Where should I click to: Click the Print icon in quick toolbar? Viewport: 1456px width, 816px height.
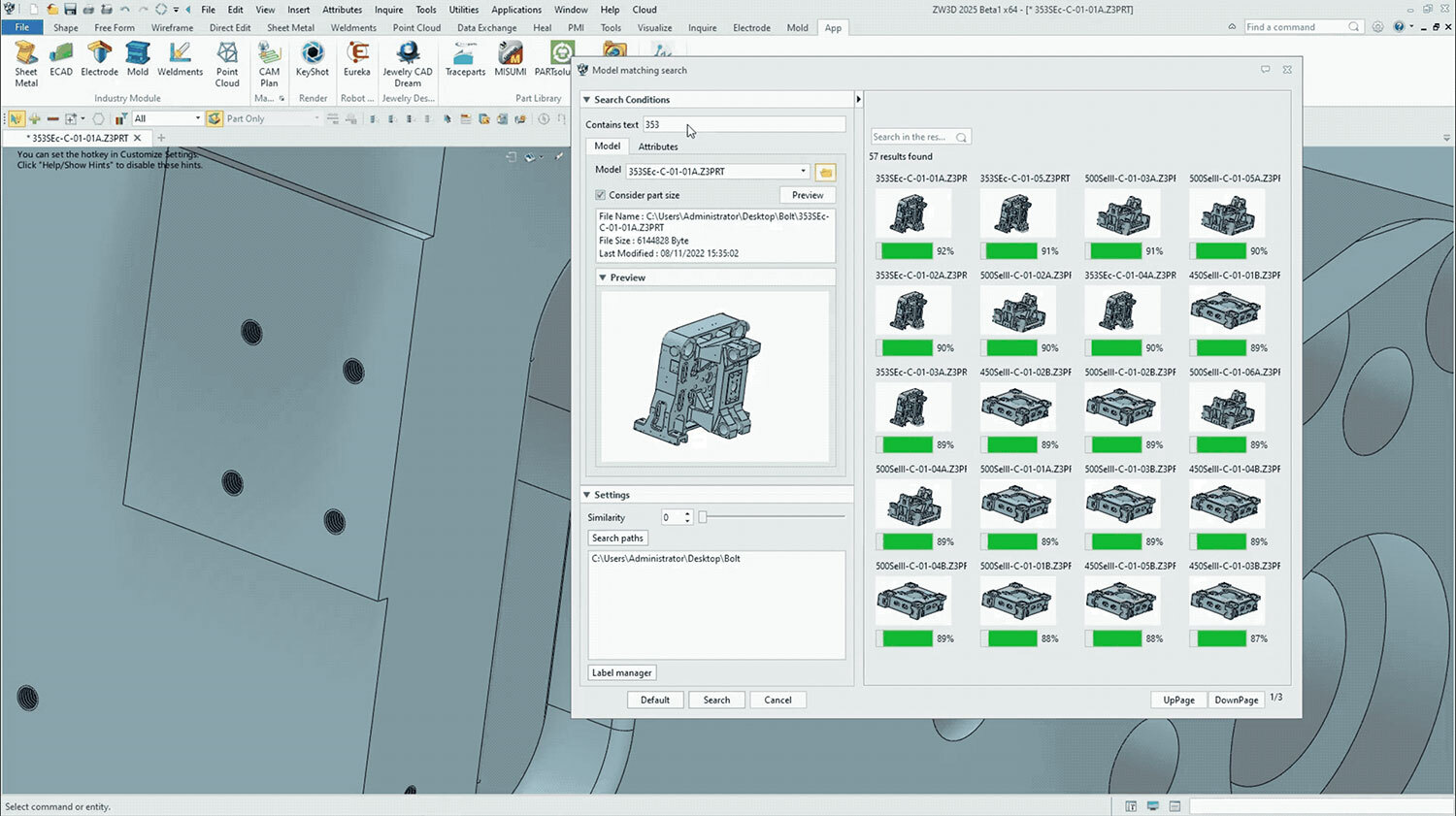tap(88, 10)
